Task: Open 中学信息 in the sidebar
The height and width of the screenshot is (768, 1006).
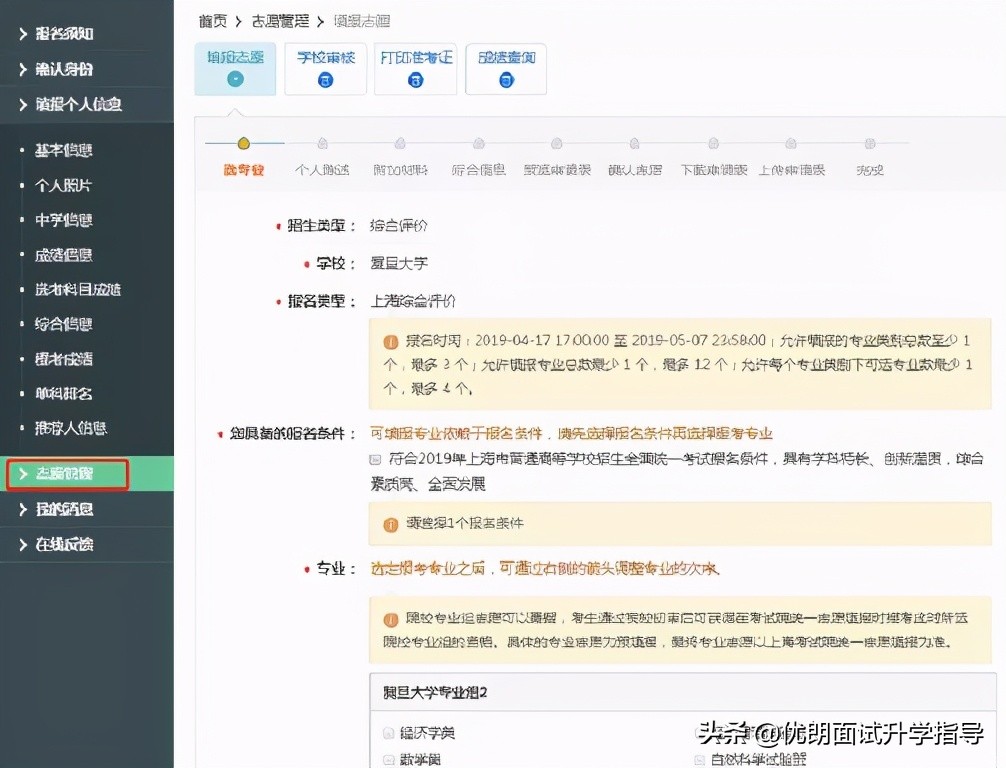Action: pyautogui.click(x=64, y=220)
